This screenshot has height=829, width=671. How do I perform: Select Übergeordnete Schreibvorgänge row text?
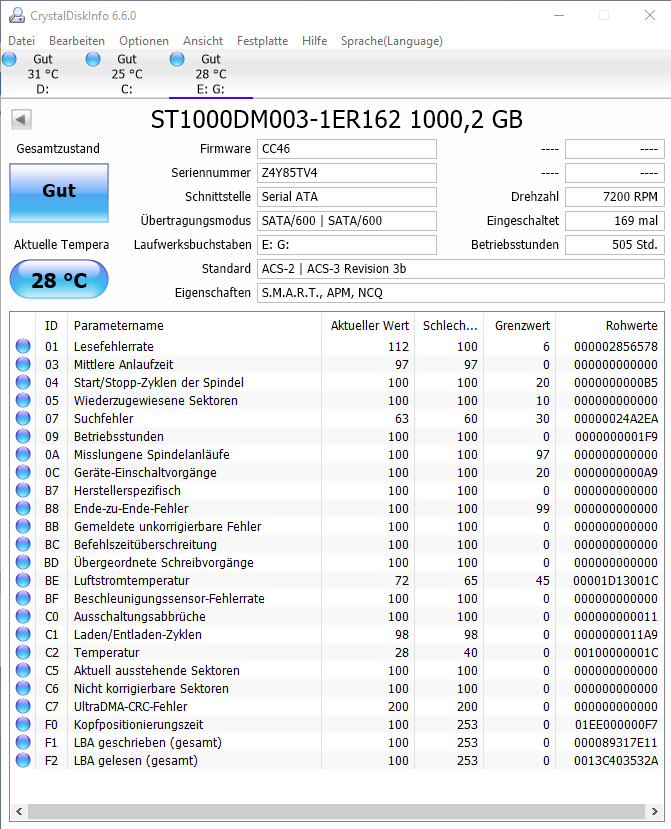[164, 563]
